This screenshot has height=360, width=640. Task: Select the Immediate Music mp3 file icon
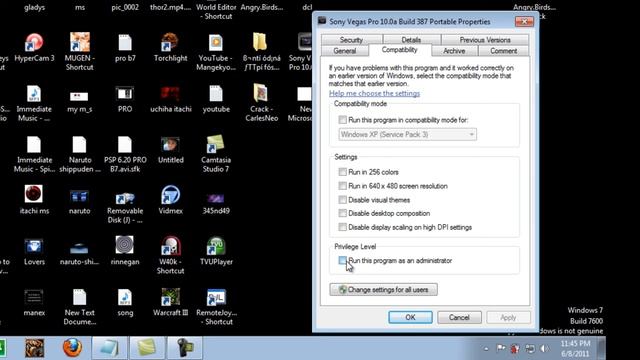click(34, 94)
